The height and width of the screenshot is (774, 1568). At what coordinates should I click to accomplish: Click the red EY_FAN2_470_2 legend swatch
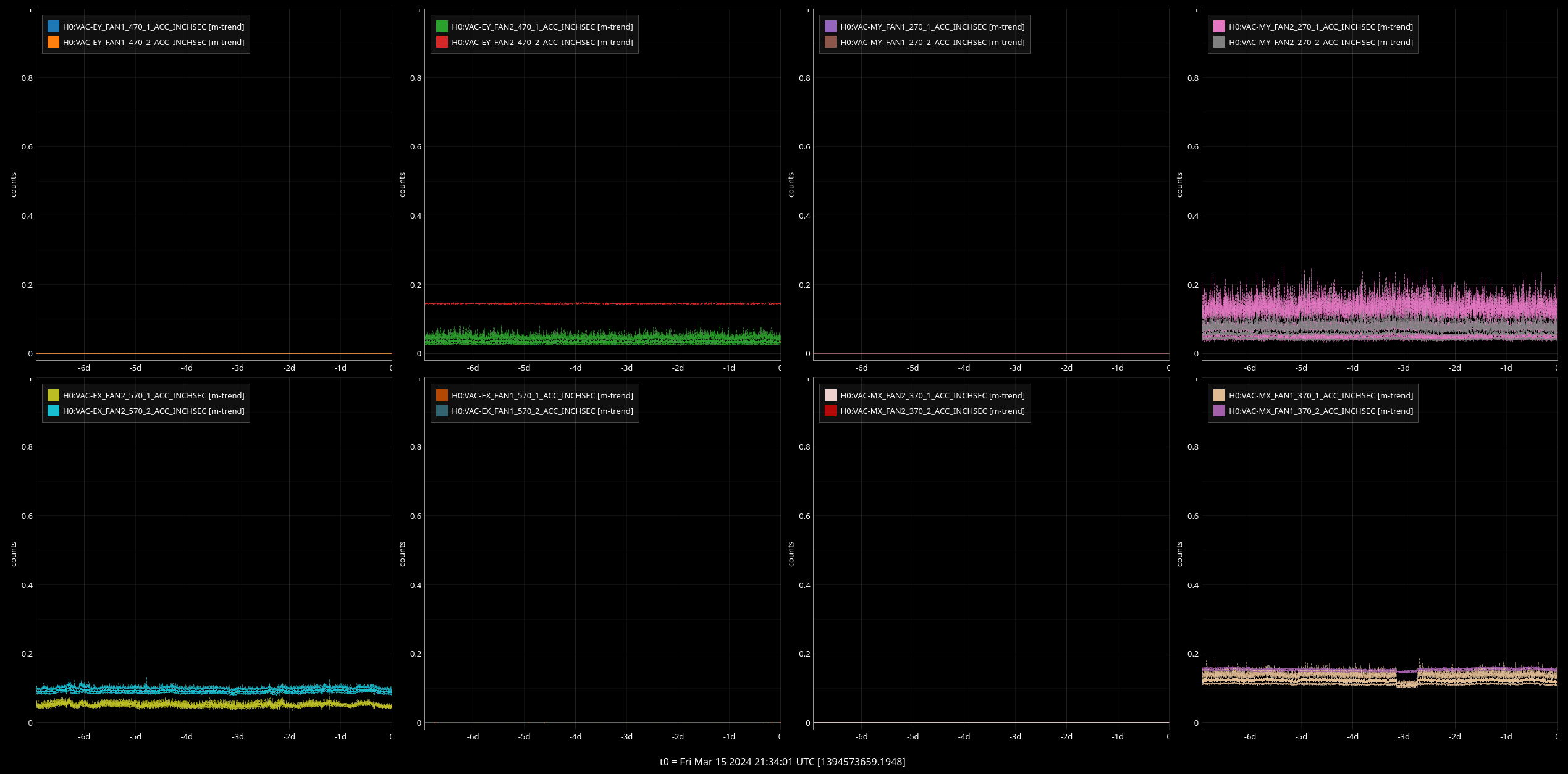point(442,42)
